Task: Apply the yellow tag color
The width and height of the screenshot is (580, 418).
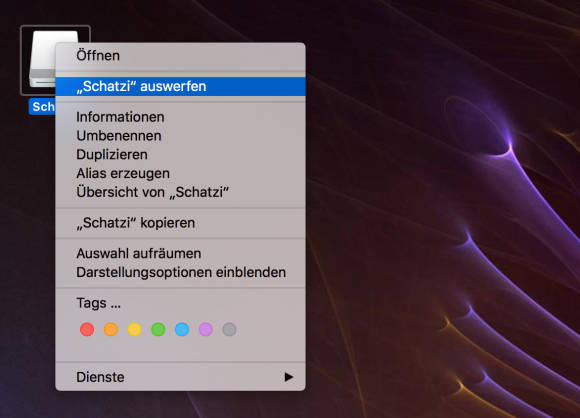Action: (134, 329)
